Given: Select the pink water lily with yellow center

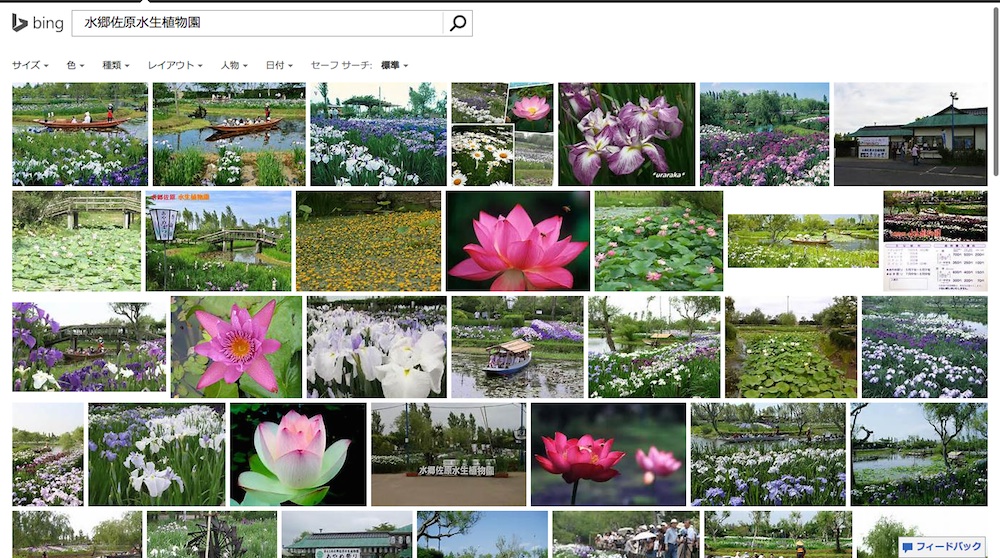Looking at the screenshot, I should point(236,347).
